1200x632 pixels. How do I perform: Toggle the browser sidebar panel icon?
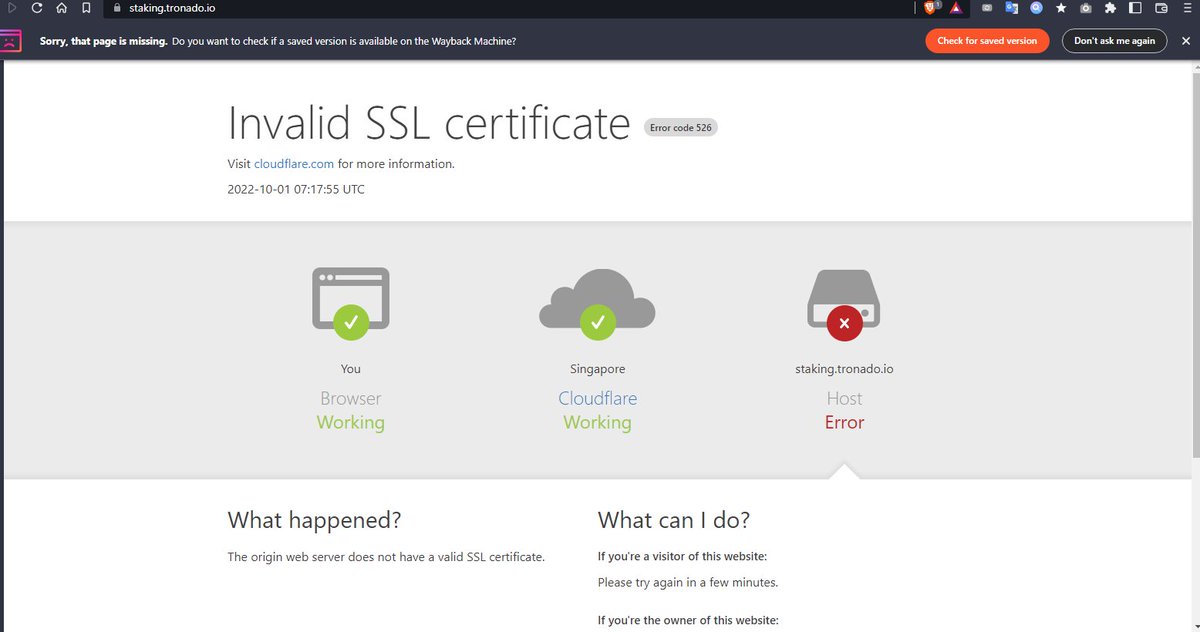click(1135, 8)
